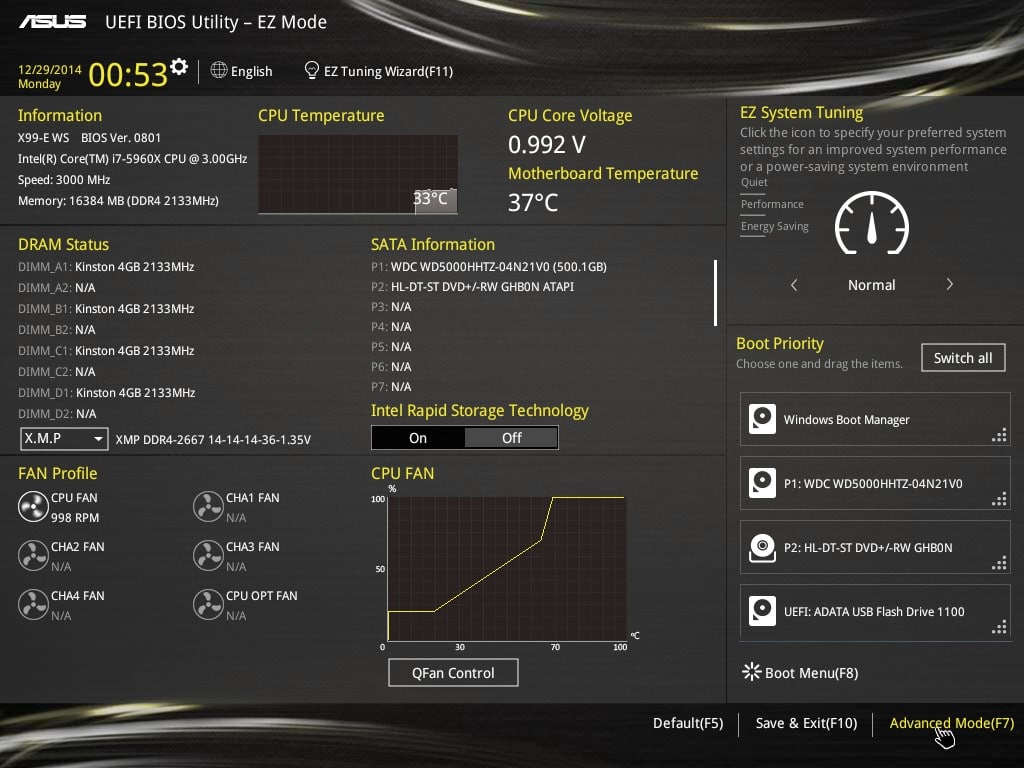1024x768 pixels.
Task: Click the P2 DVD drive disc icon
Action: click(762, 547)
